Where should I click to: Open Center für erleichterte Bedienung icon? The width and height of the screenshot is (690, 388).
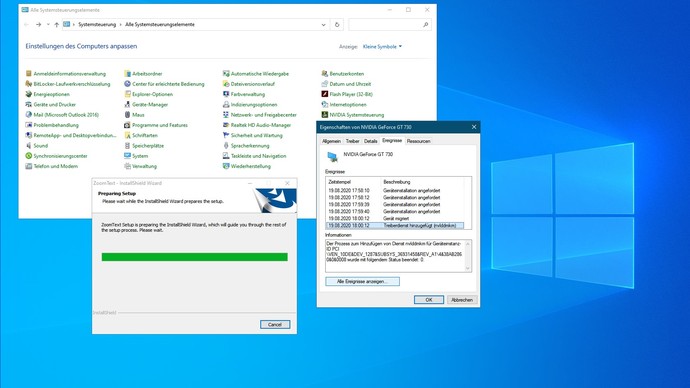[x=127, y=84]
